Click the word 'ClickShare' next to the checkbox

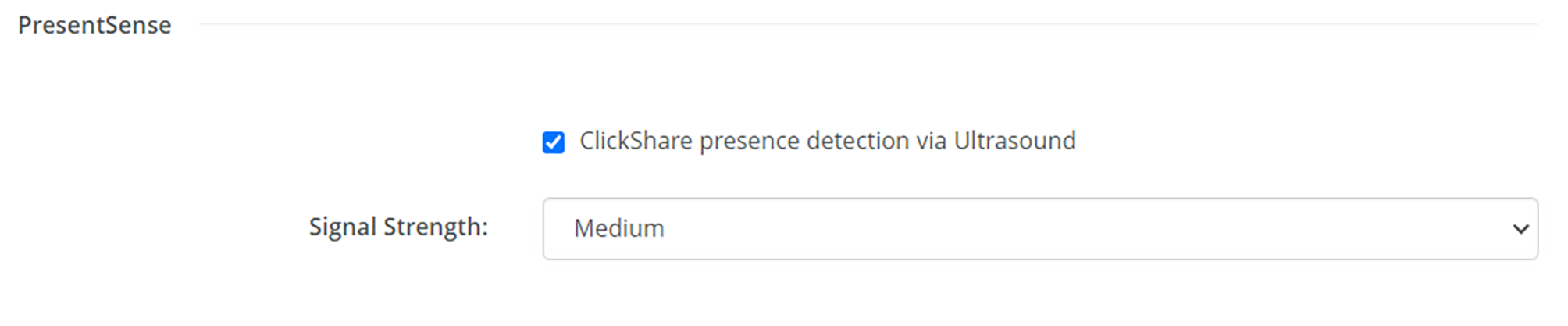[636, 141]
